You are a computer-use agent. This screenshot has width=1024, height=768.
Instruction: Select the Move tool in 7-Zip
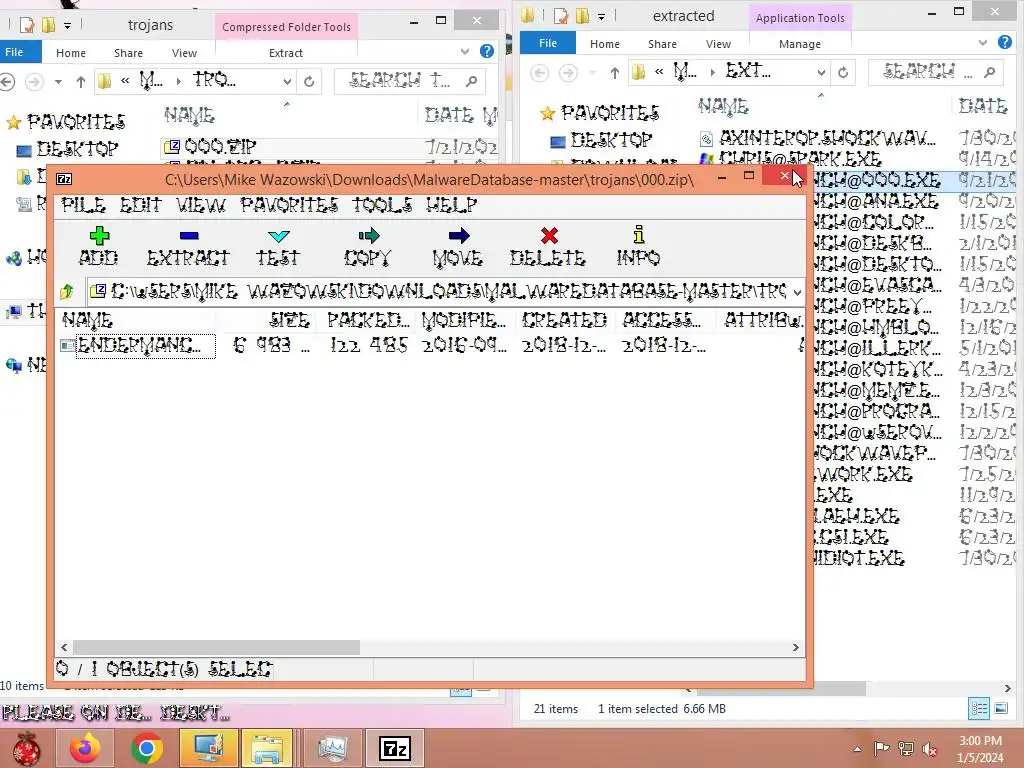coord(458,246)
